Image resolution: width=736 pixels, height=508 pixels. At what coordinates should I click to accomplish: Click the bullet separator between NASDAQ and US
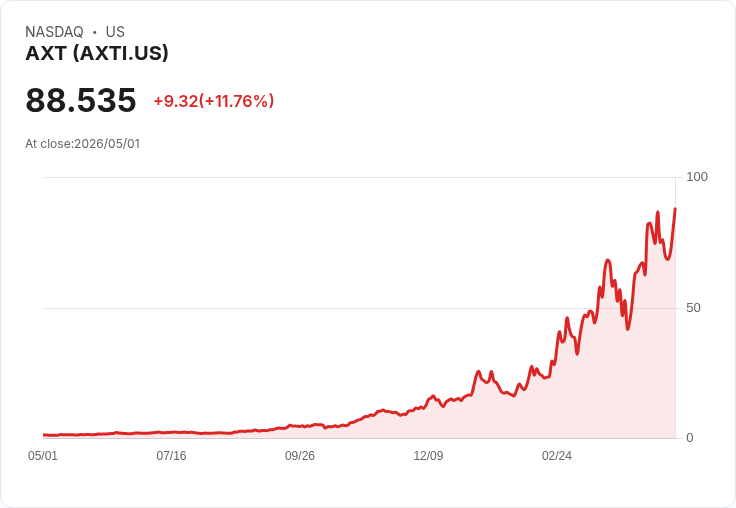coord(95,32)
